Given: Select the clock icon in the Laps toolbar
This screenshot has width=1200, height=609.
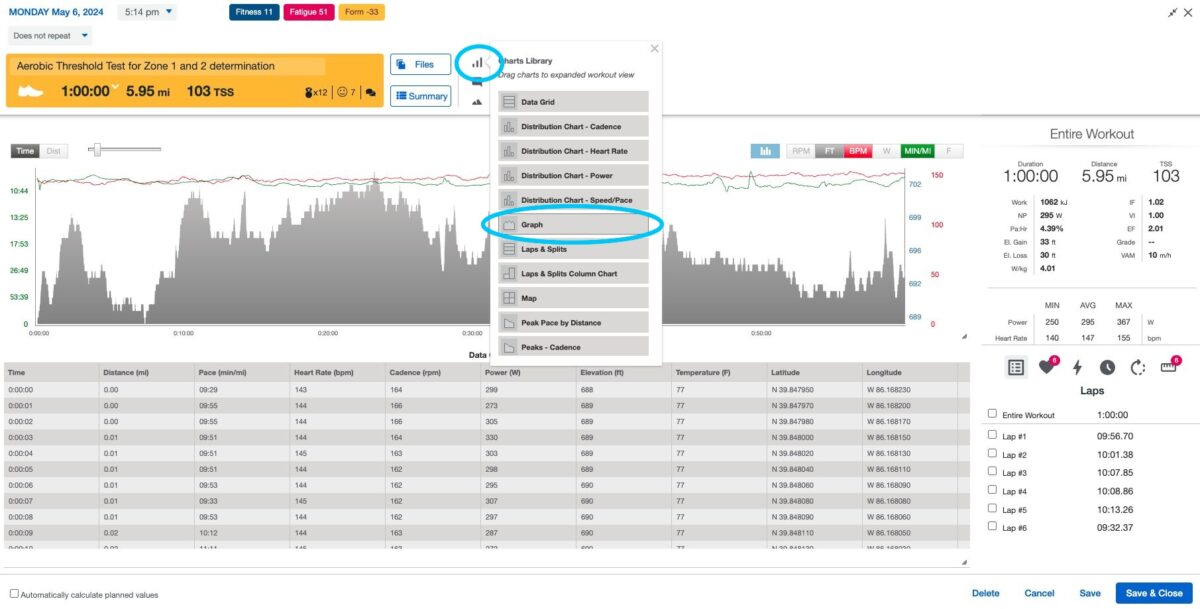Looking at the screenshot, I should coord(1106,367).
